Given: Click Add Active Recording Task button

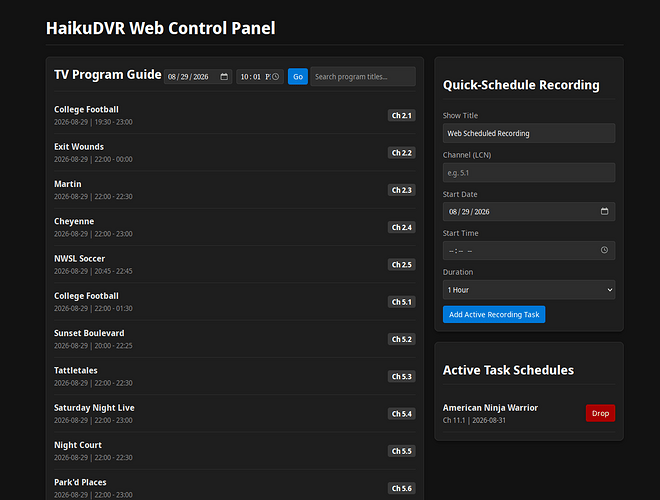Looking at the screenshot, I should tap(494, 314).
